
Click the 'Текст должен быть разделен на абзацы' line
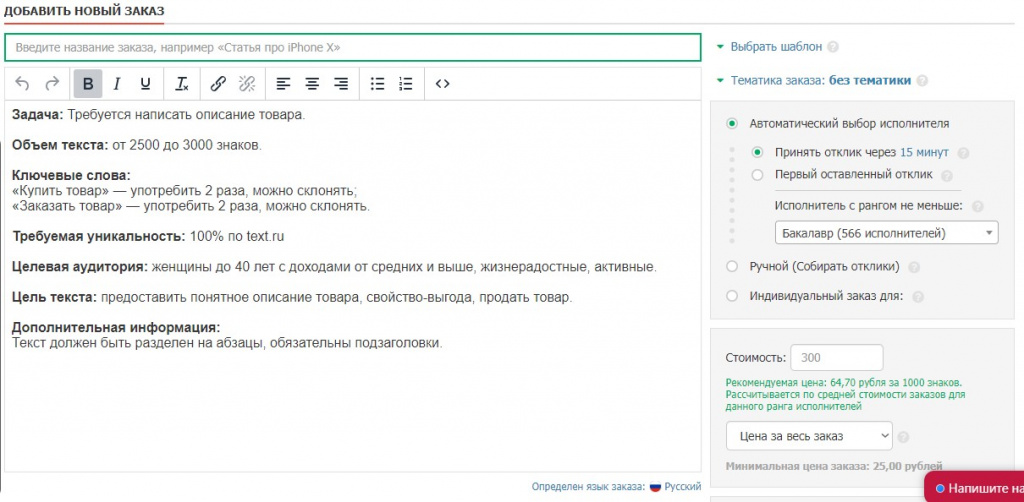coord(227,343)
